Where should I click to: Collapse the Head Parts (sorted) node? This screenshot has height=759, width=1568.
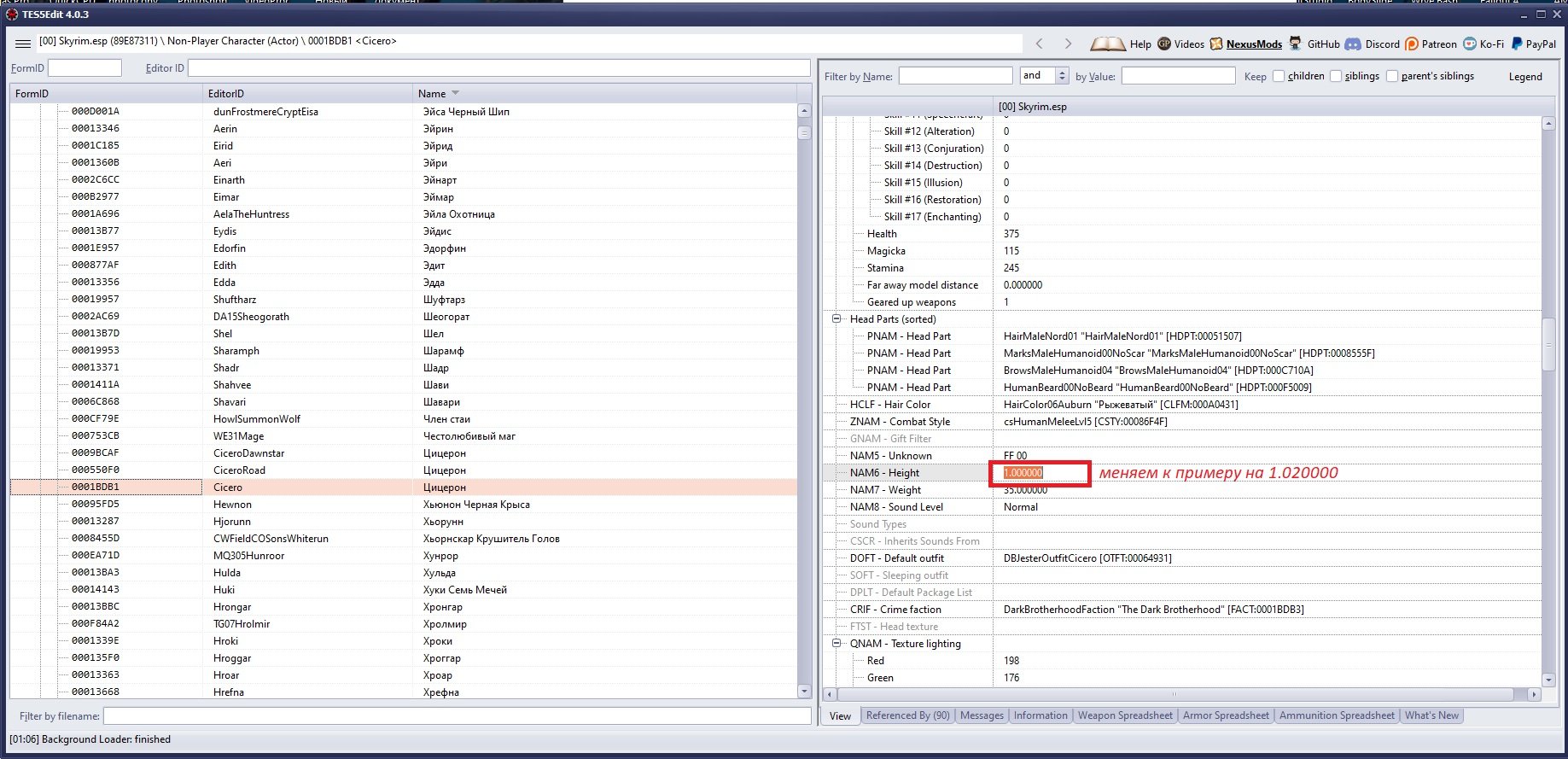click(836, 318)
